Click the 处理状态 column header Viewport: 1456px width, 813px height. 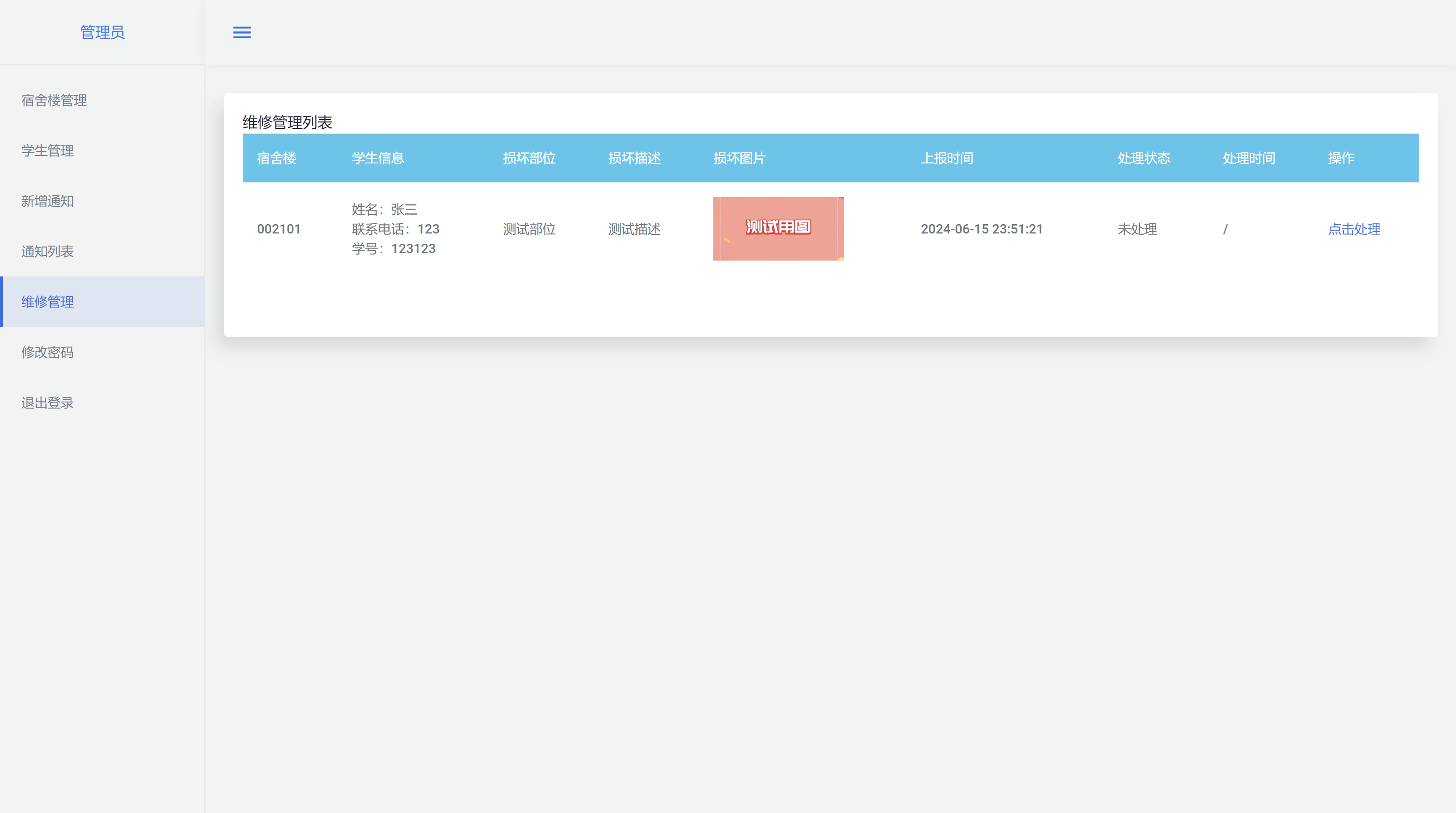pyautogui.click(x=1143, y=158)
